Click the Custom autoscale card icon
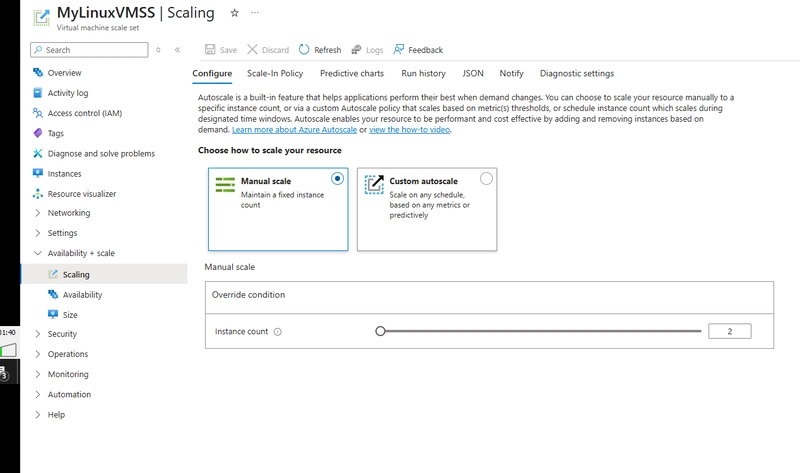 [374, 185]
